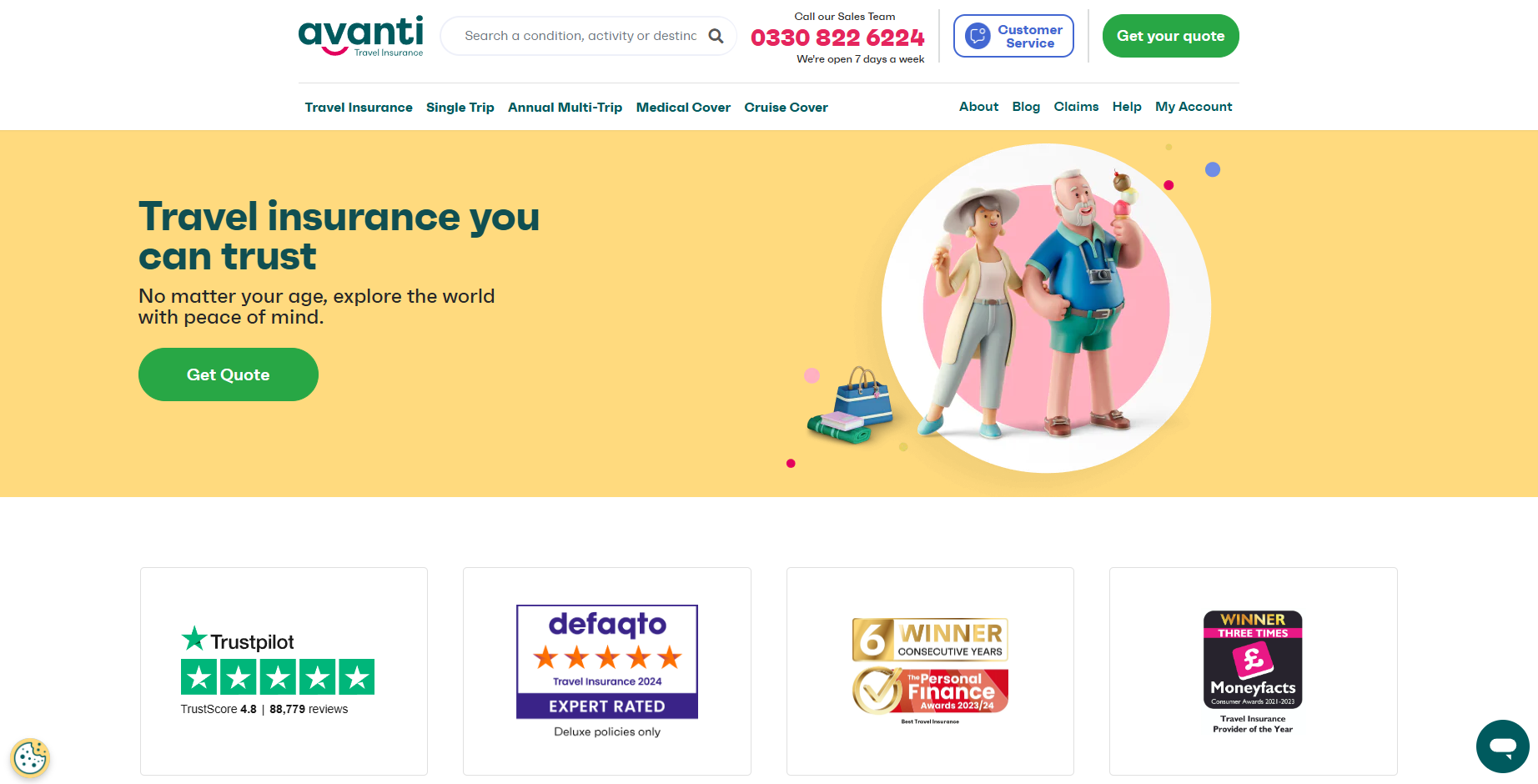This screenshot has height=784, width=1538.
Task: Open the live chat bubble
Action: pos(1502,746)
